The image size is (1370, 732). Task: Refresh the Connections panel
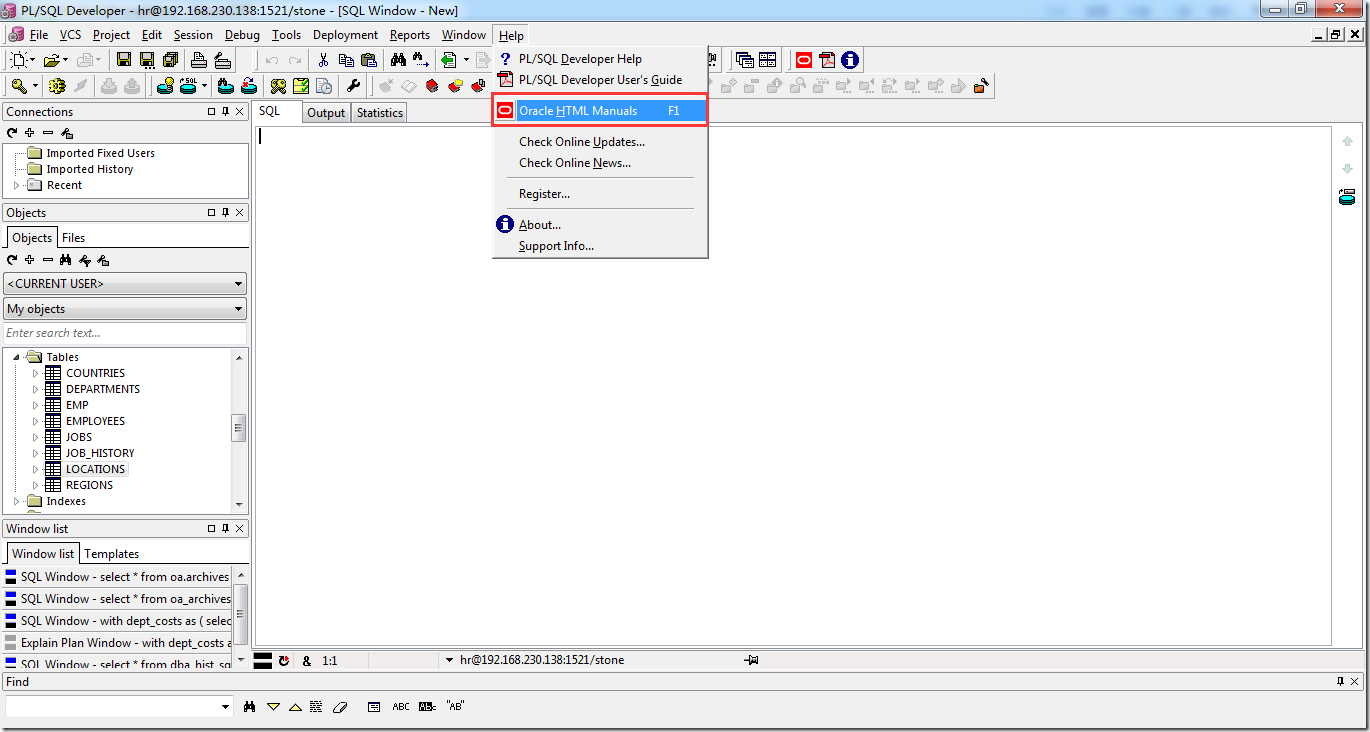click(x=12, y=133)
